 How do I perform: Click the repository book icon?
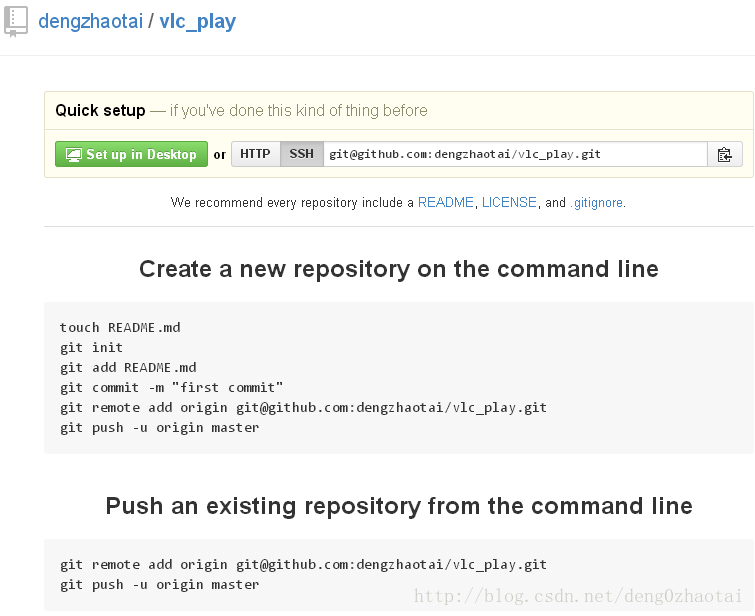[x=16, y=21]
